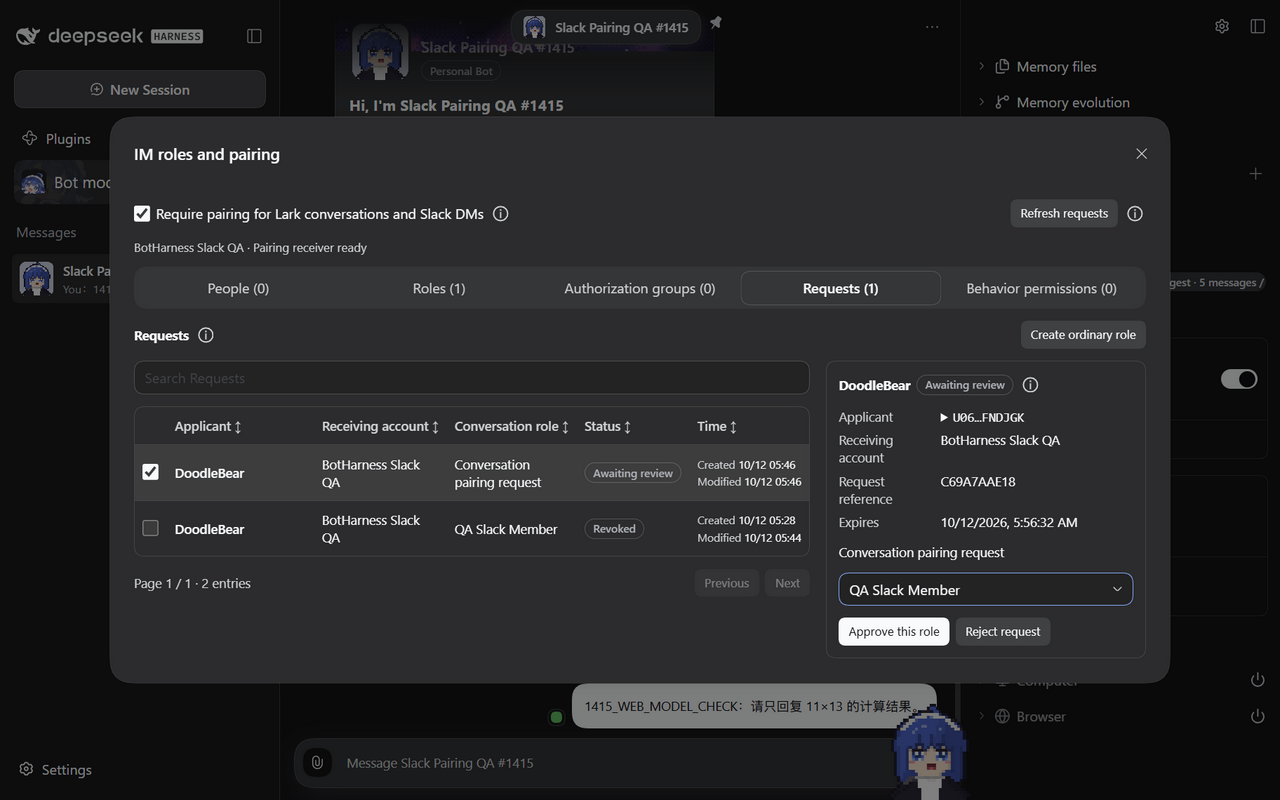The height and width of the screenshot is (800, 1280).
Task: Switch to the Roles (1) tab
Action: (439, 289)
